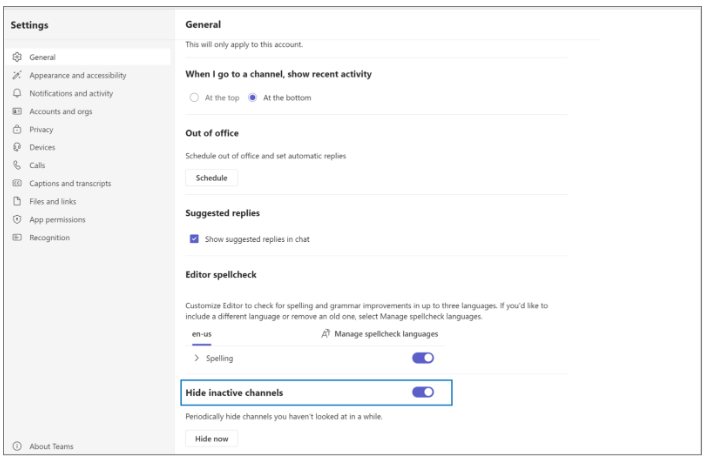The image size is (706, 462).
Task: Click the Accounts and orgs icon
Action: coord(16,112)
